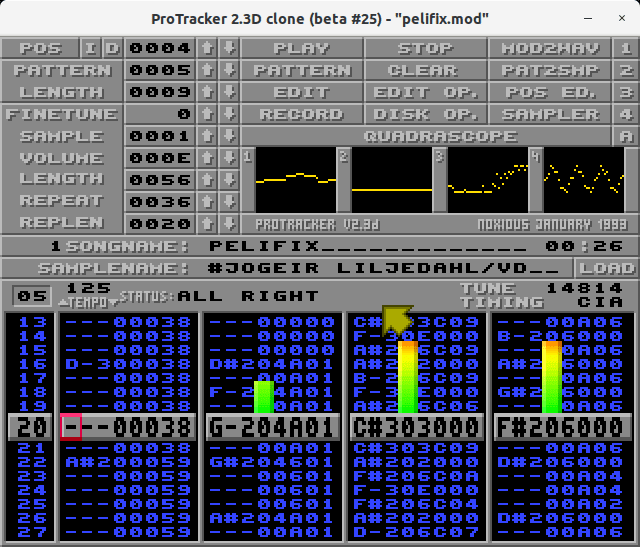Click note D-300038 on row 16
This screenshot has width=640, height=547.
[128, 364]
